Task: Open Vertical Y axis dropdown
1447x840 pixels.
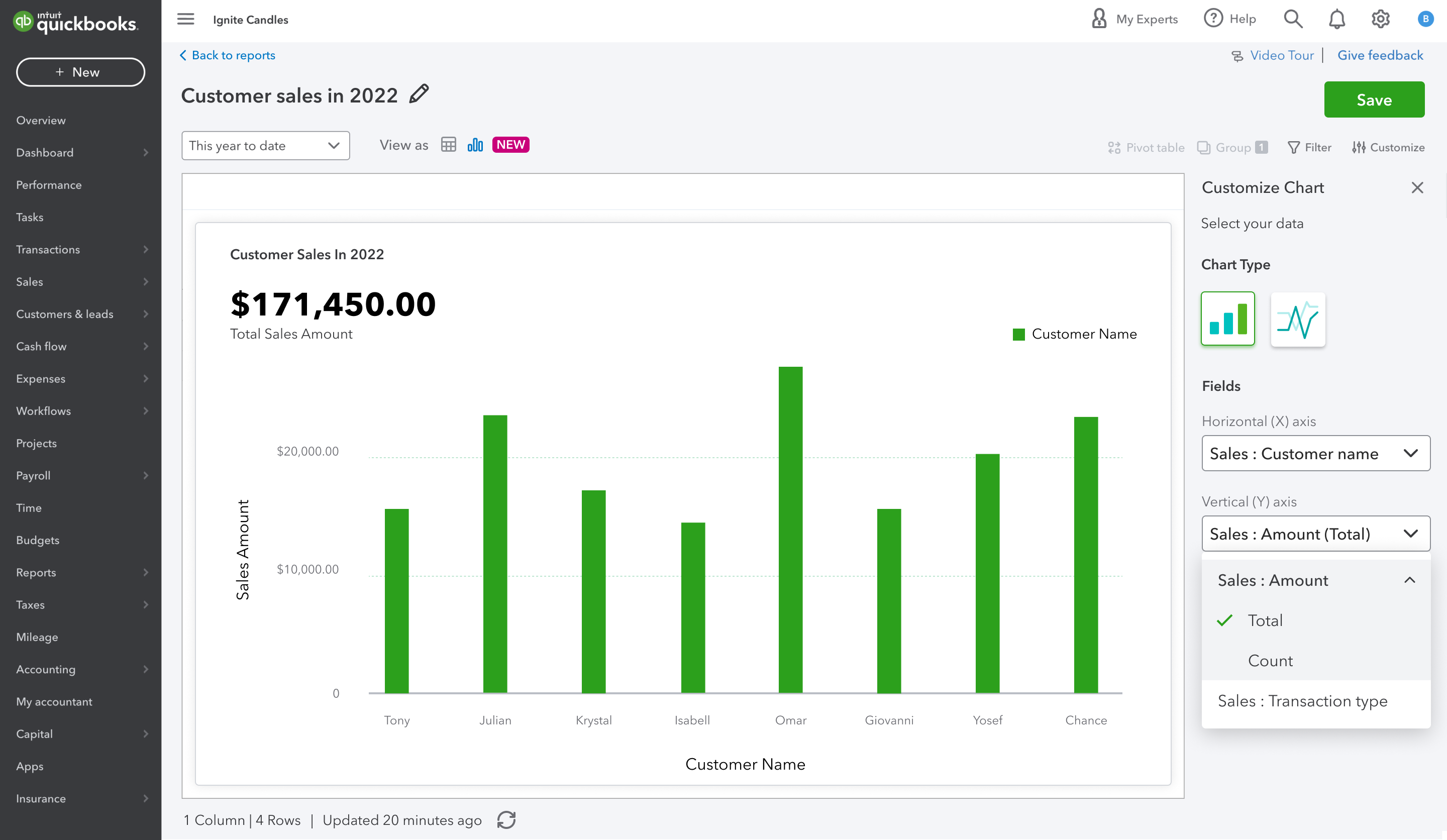Action: pos(1315,534)
